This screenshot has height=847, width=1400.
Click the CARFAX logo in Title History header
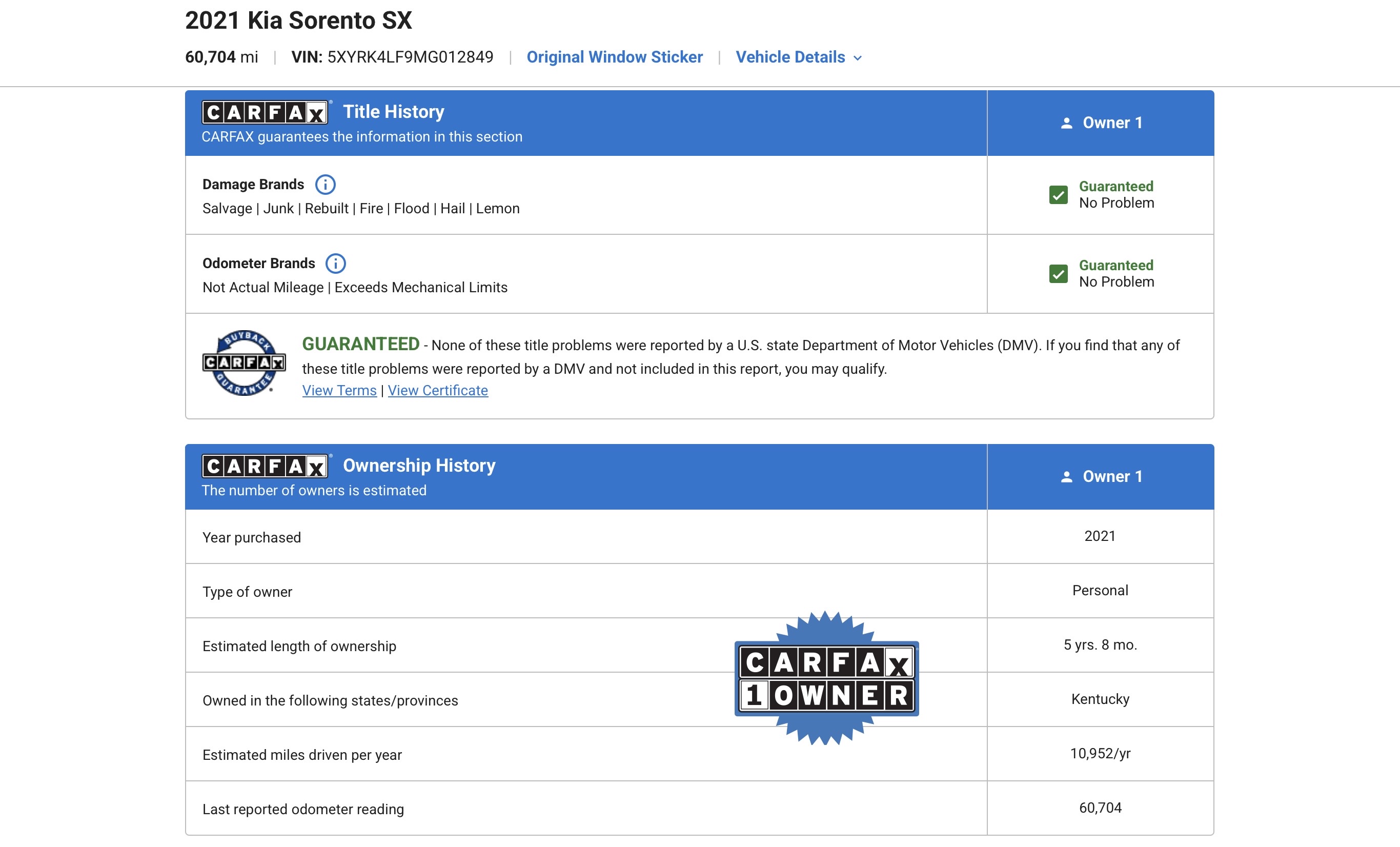(x=266, y=112)
